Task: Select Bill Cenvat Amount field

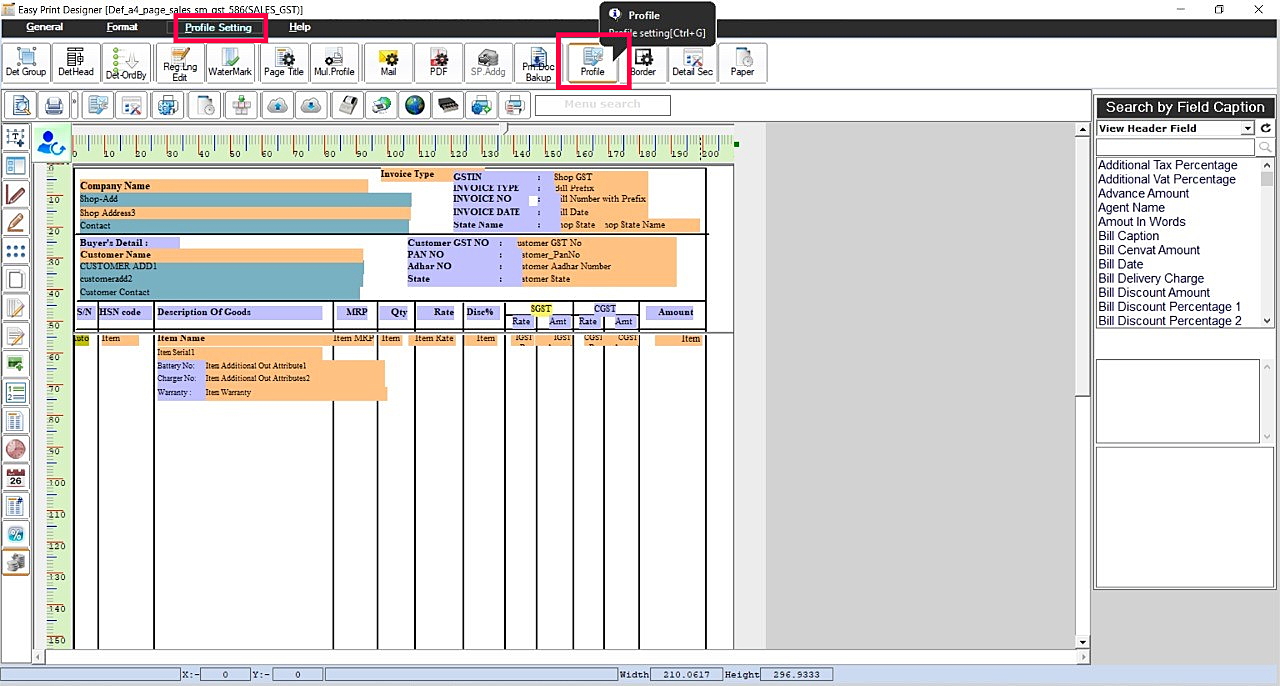Action: pos(1149,250)
